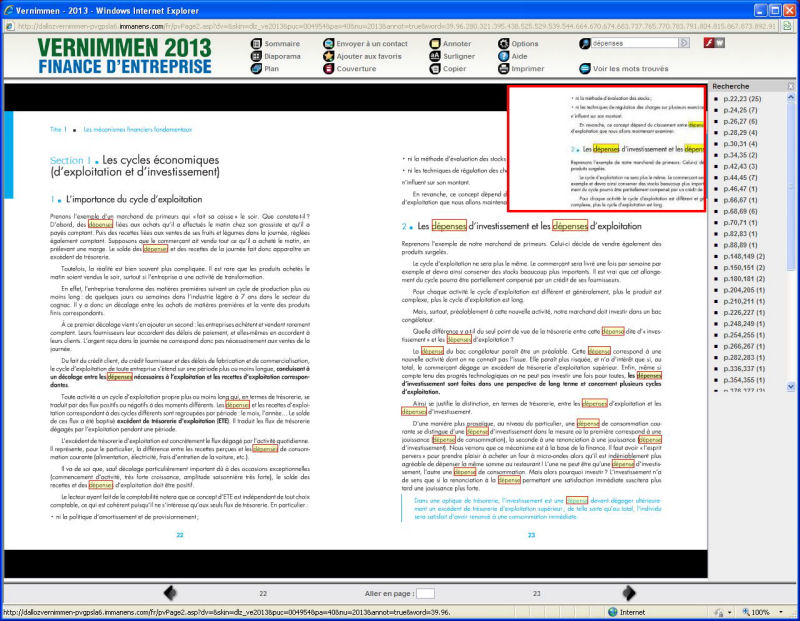This screenshot has width=800, height=621.
Task: Open the Aide help
Action: click(513, 56)
